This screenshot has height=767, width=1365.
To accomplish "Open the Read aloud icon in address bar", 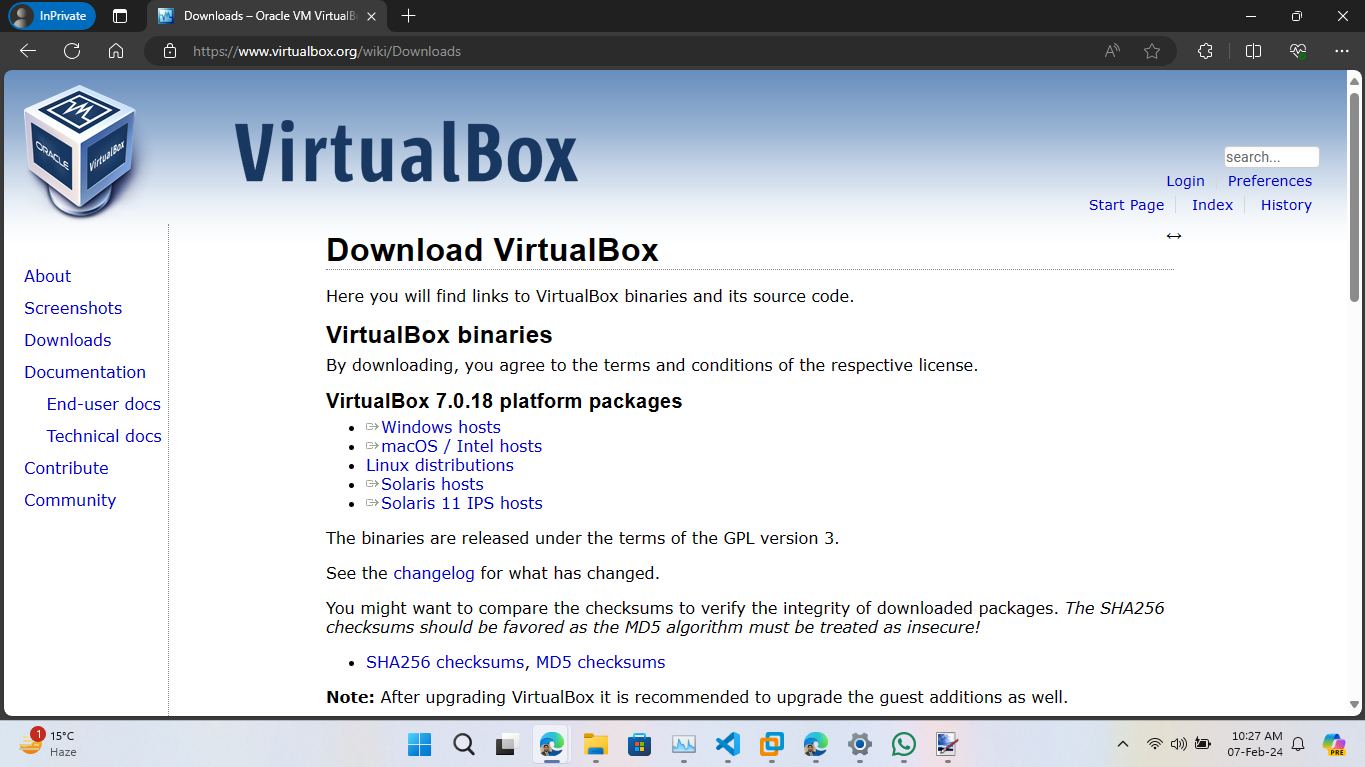I will pyautogui.click(x=1112, y=51).
